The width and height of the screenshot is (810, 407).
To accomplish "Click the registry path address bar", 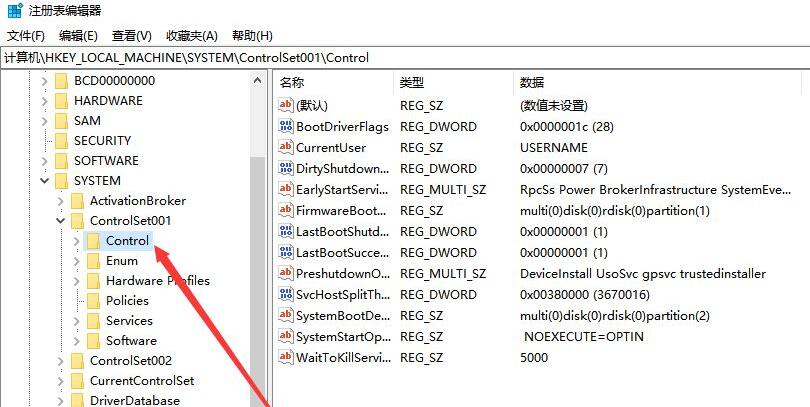I will 400,58.
